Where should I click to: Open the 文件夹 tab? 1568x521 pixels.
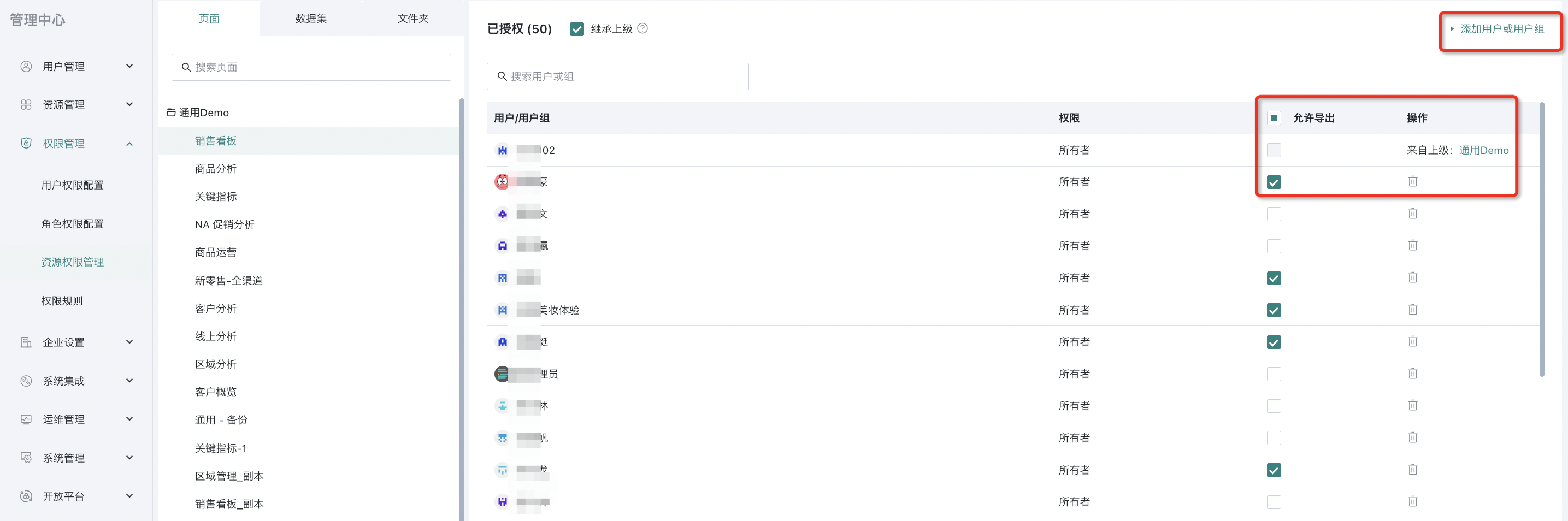[x=412, y=18]
